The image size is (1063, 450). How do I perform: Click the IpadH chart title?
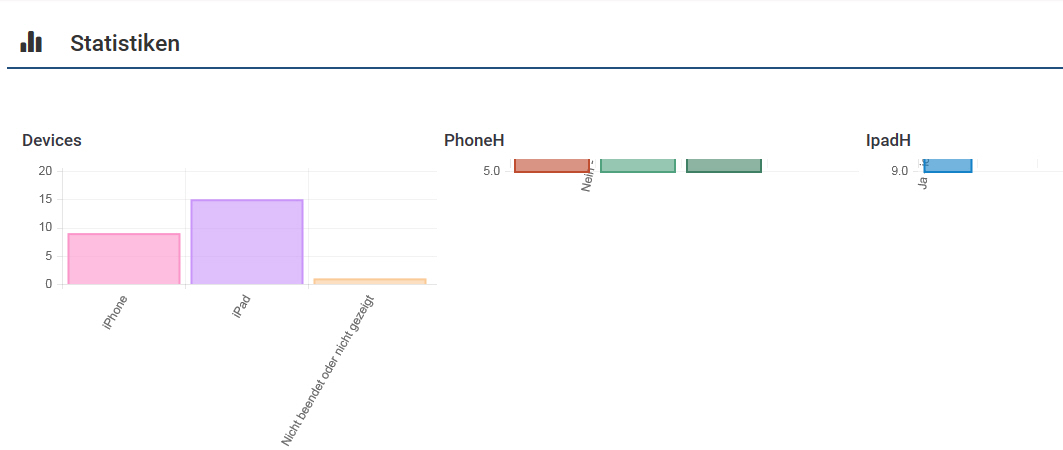click(888, 140)
